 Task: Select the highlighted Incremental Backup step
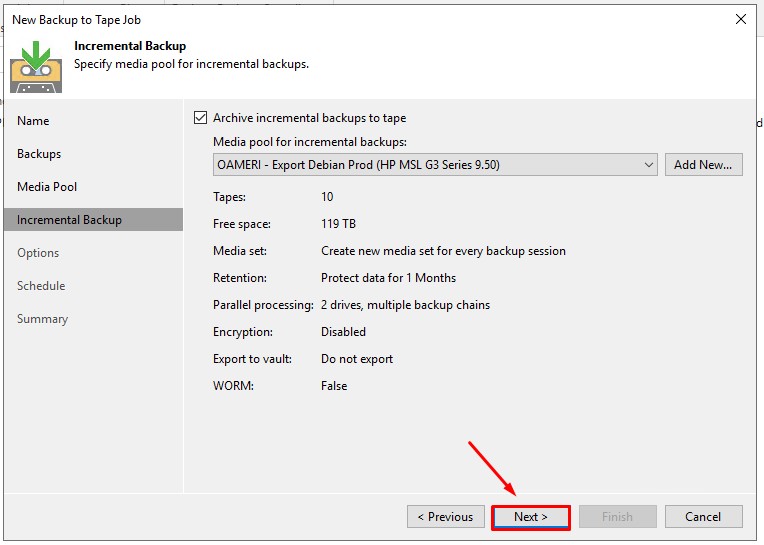pyautogui.click(x=69, y=220)
